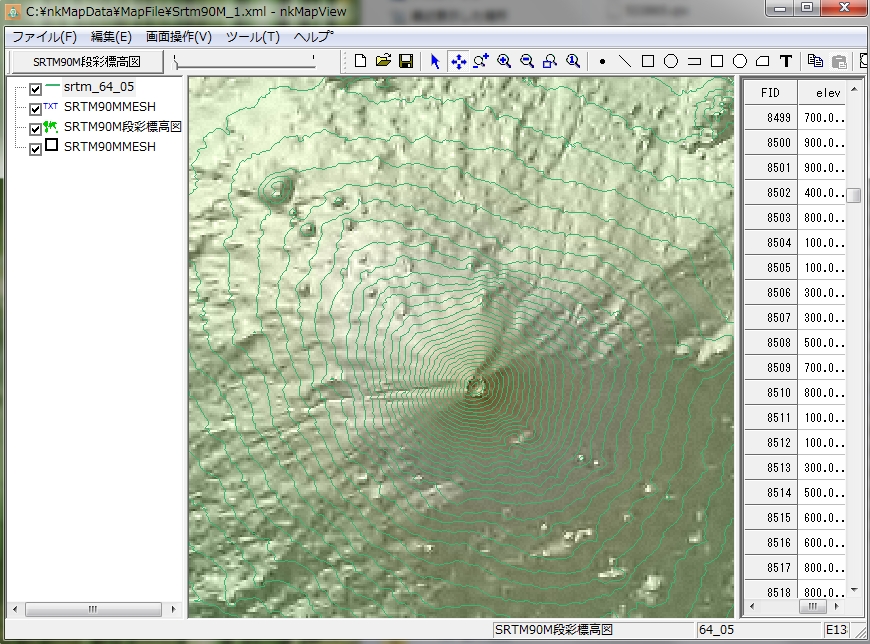870x644 pixels.
Task: Select the arrow pointer tool
Action: 435,61
